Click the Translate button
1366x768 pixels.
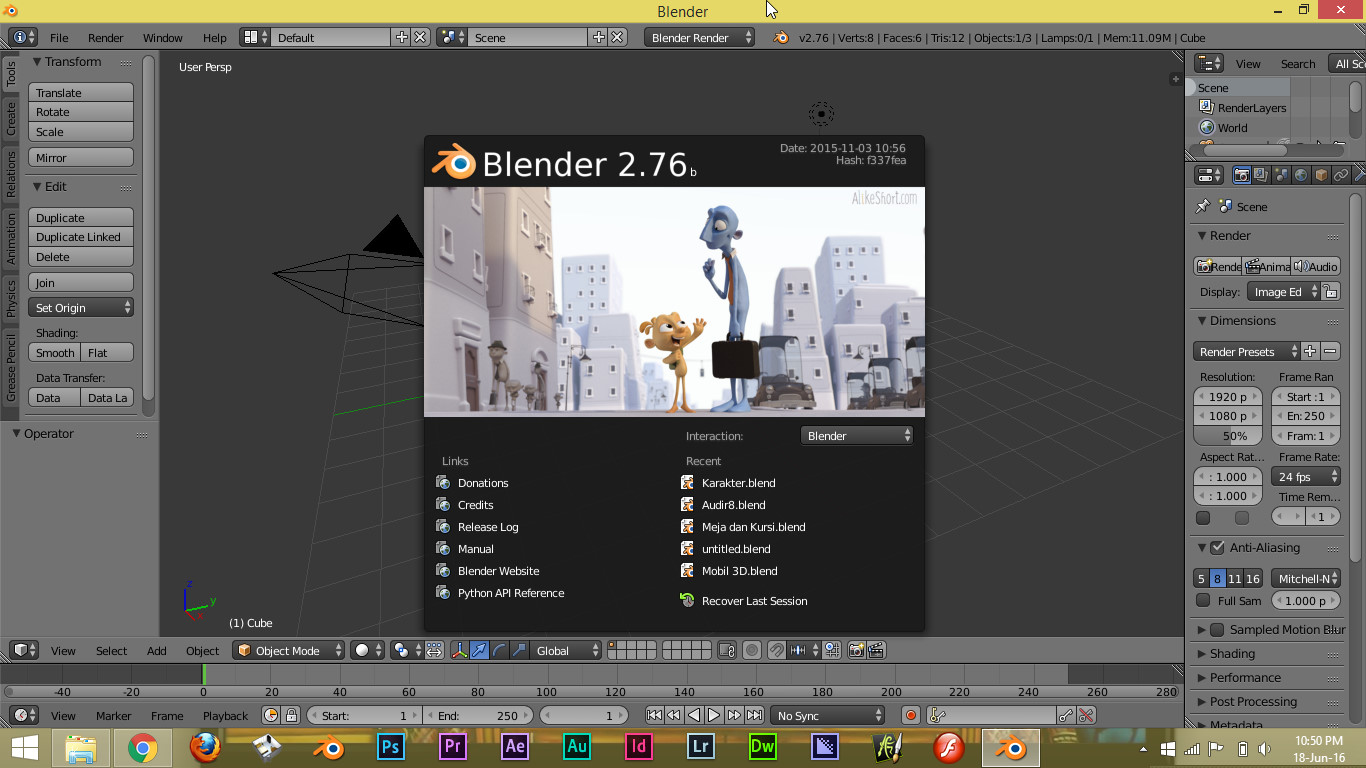click(81, 92)
